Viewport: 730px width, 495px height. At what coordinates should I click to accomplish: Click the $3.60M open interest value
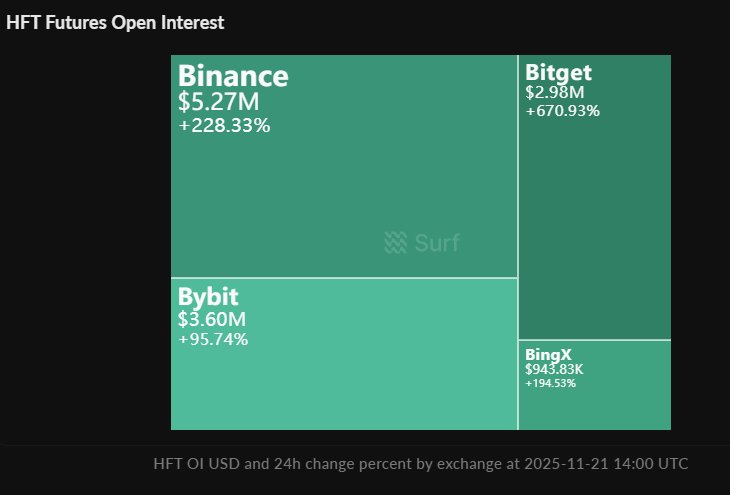coord(211,320)
